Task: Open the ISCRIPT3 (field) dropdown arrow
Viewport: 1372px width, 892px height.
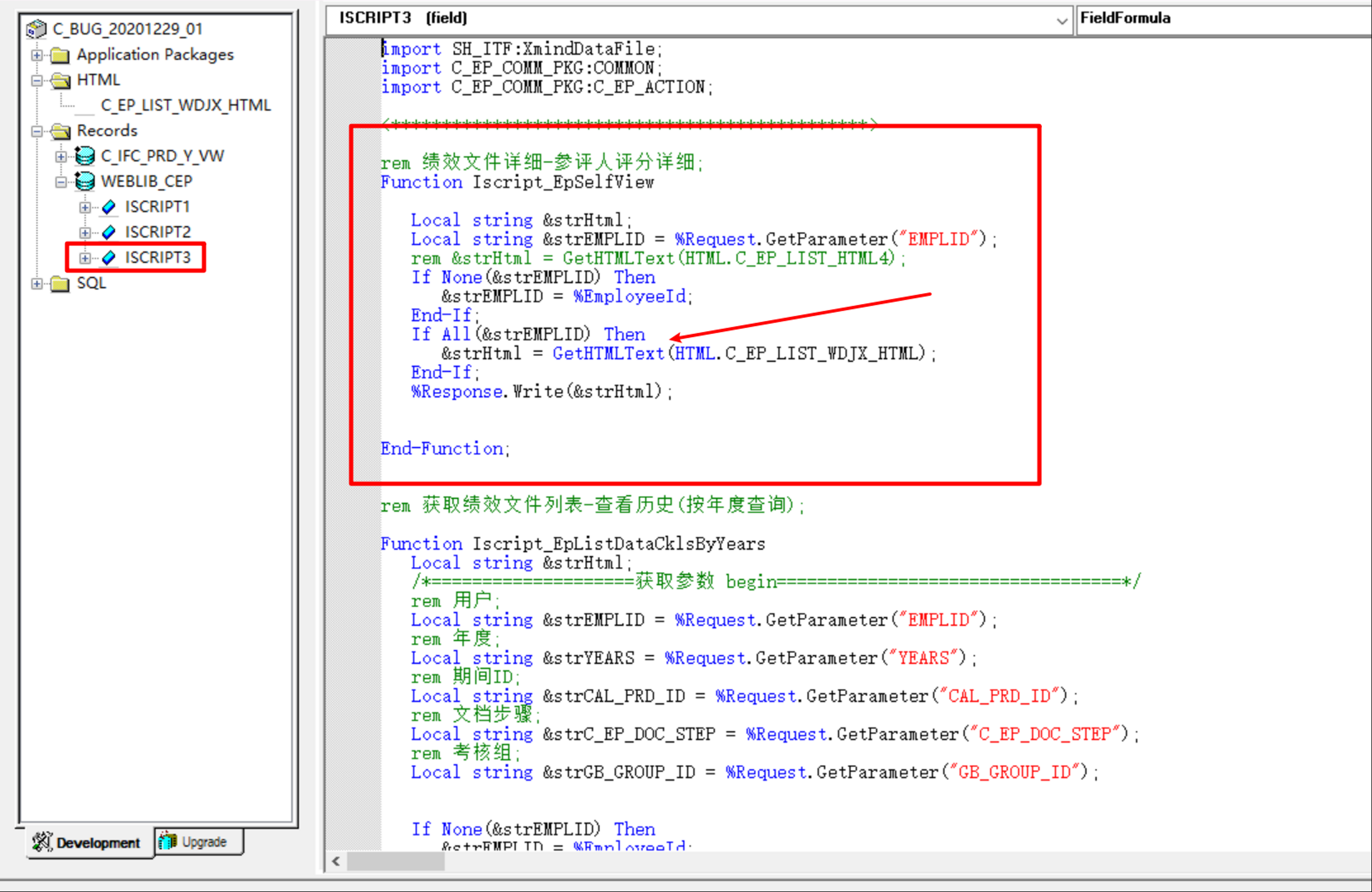Action: pos(1062,21)
